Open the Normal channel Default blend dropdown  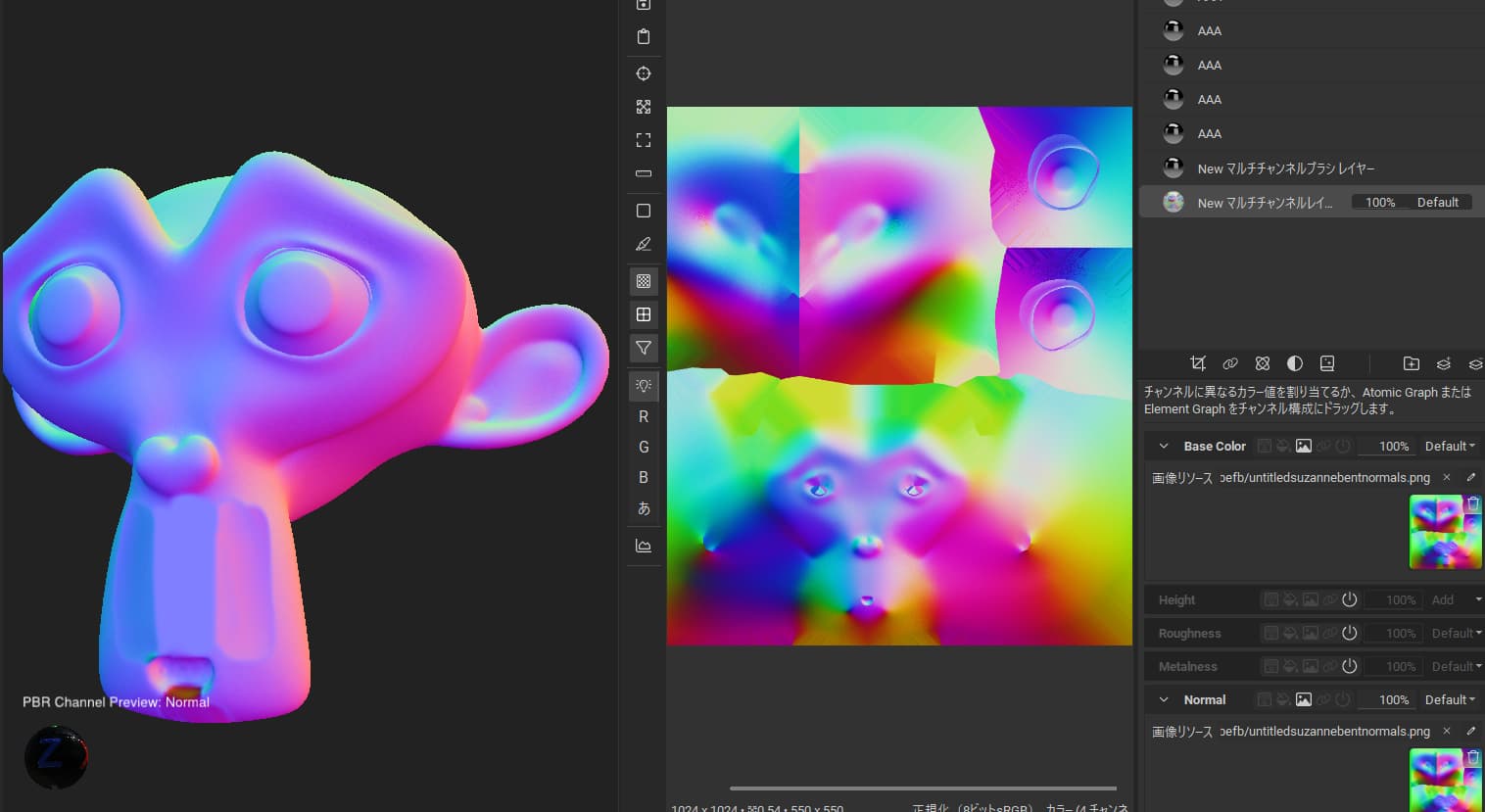tap(1450, 699)
